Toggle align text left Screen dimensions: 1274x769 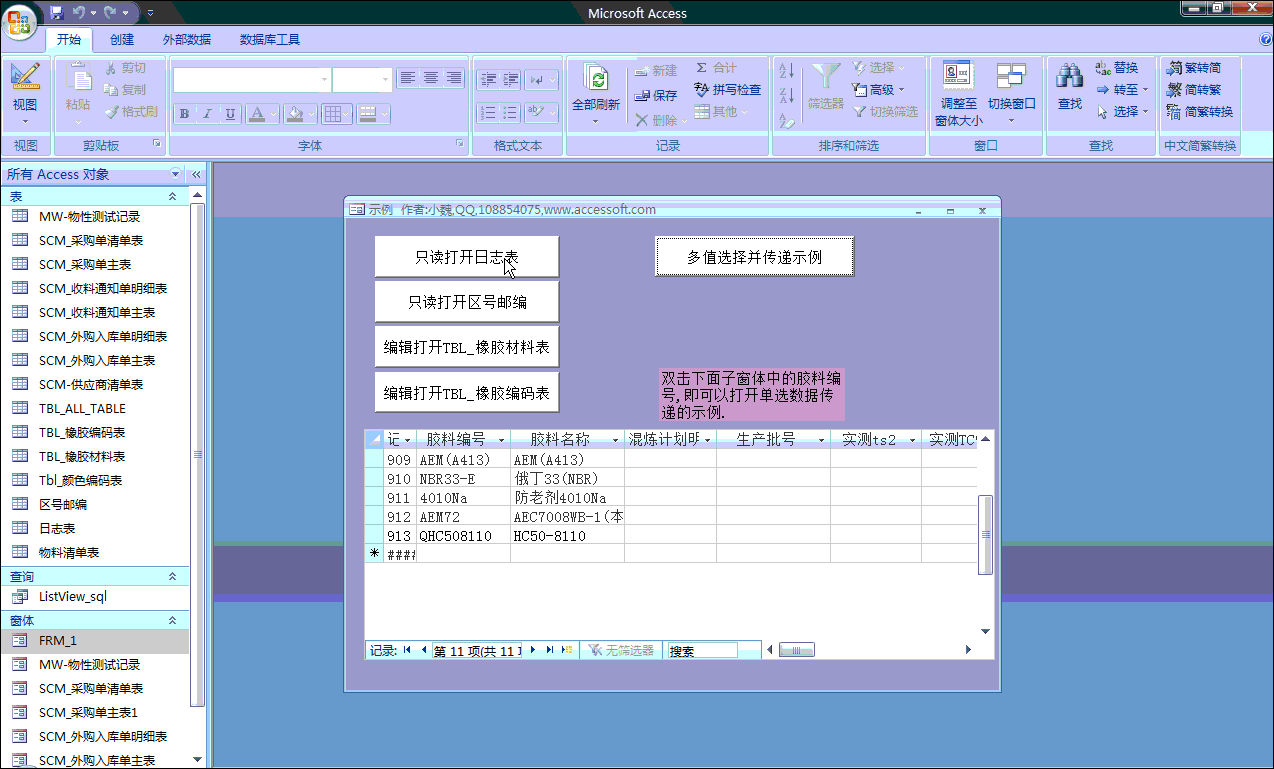[x=407, y=78]
